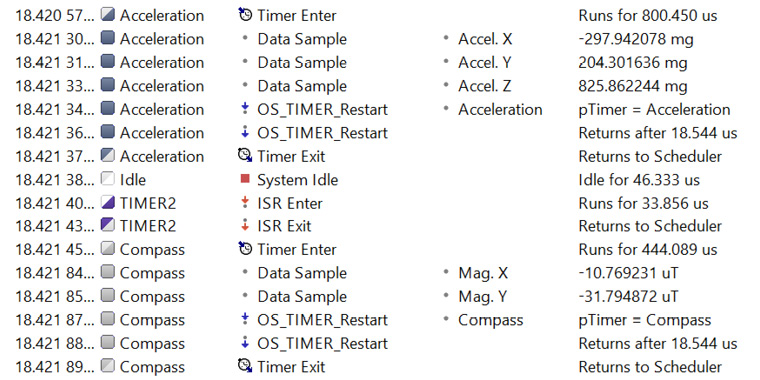Screen dimensions: 760x380
Task: Click the Timer Enter clock icon for Acceleration
Action: (x=245, y=15)
